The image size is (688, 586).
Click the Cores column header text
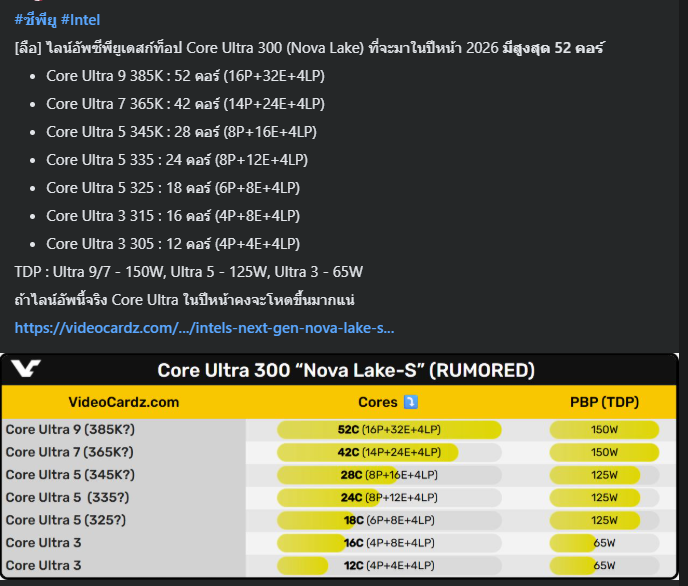click(x=378, y=402)
